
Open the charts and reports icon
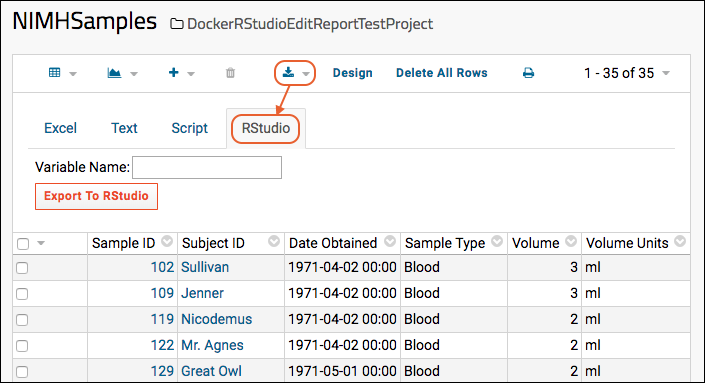point(114,73)
